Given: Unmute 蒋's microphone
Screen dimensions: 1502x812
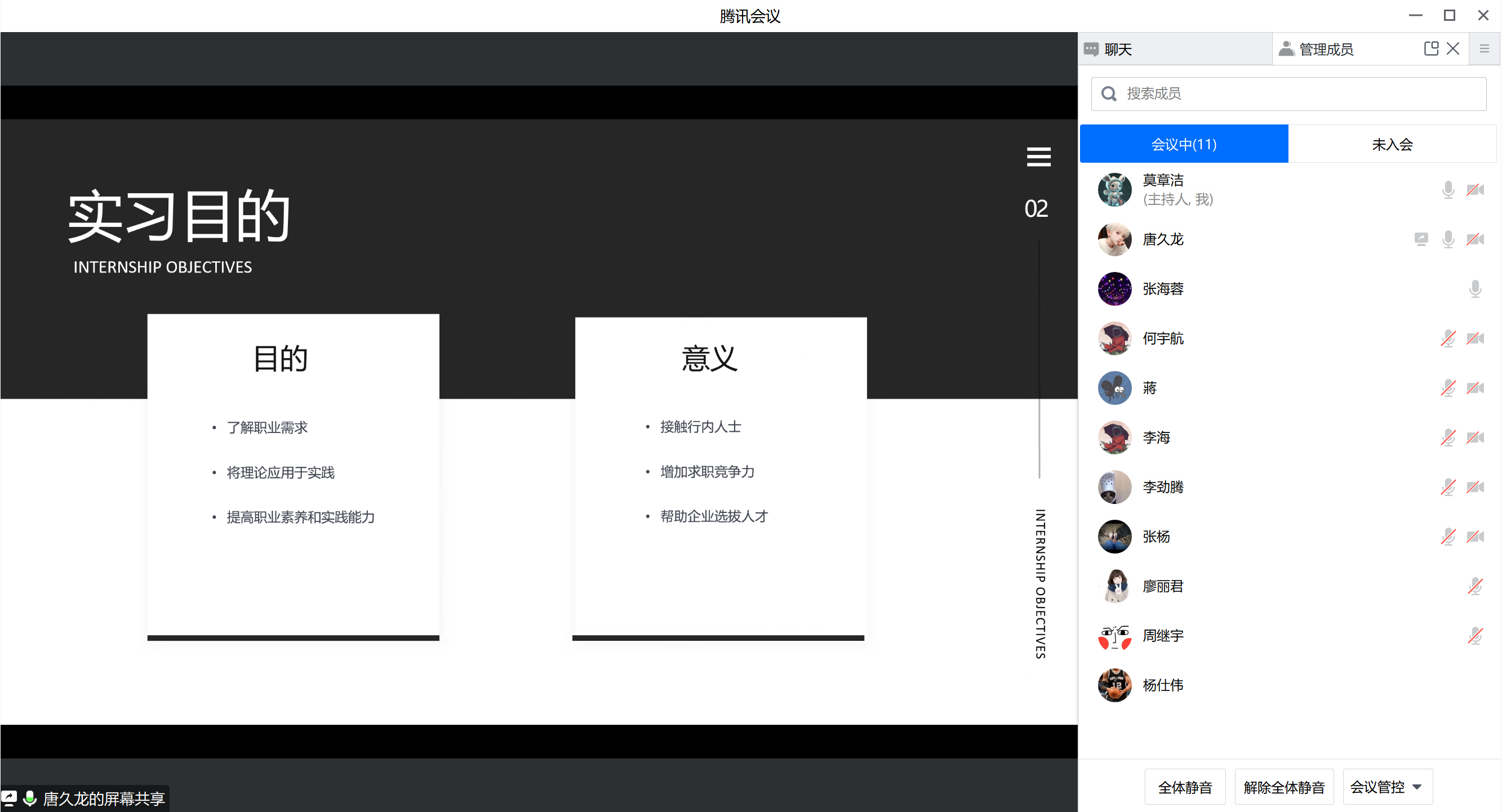Looking at the screenshot, I should pos(1448,387).
